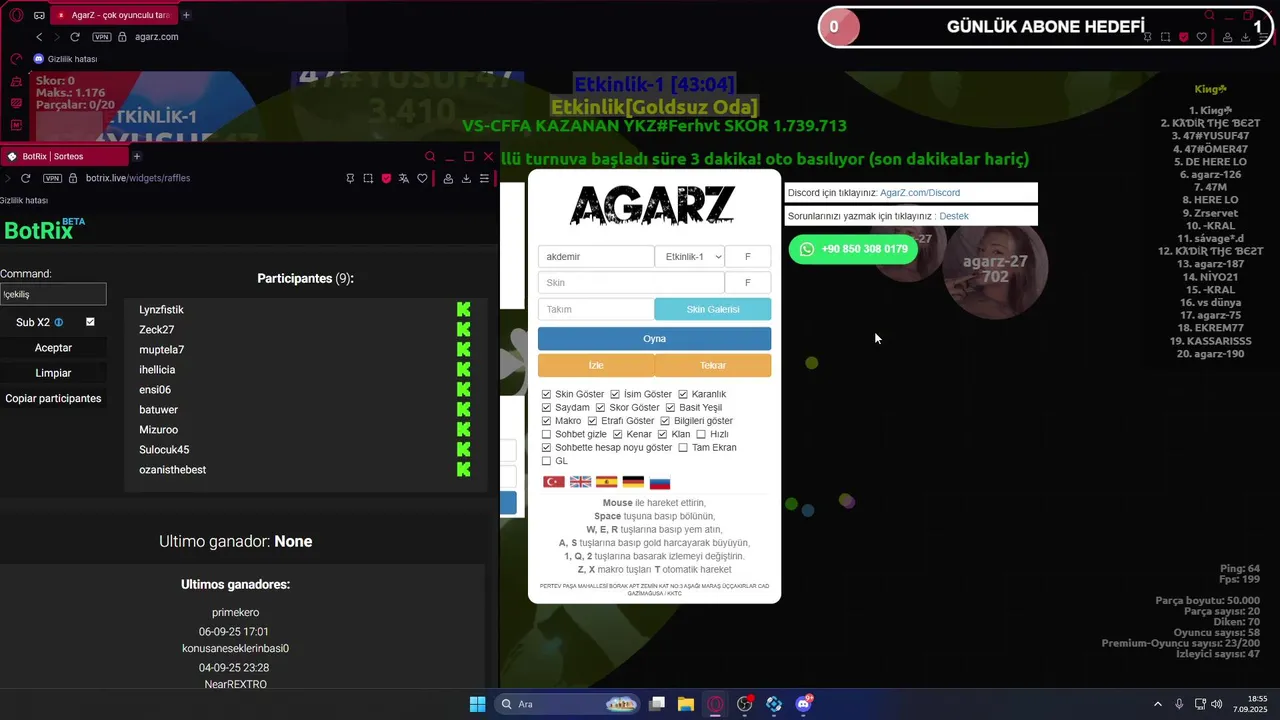Select the Turkish flag language
This screenshot has width=1280, height=720.
(554, 482)
